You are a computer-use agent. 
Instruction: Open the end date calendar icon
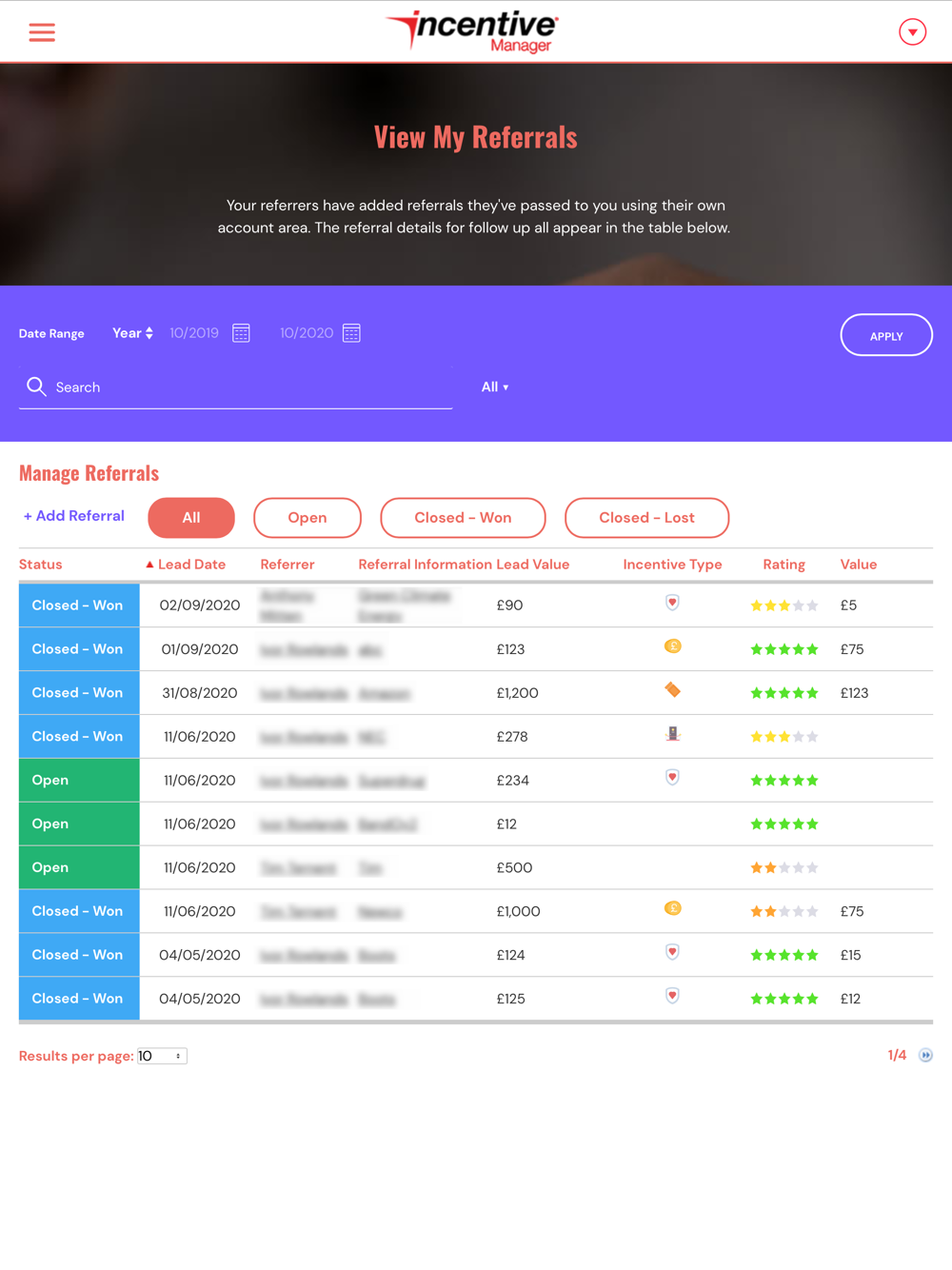point(351,333)
